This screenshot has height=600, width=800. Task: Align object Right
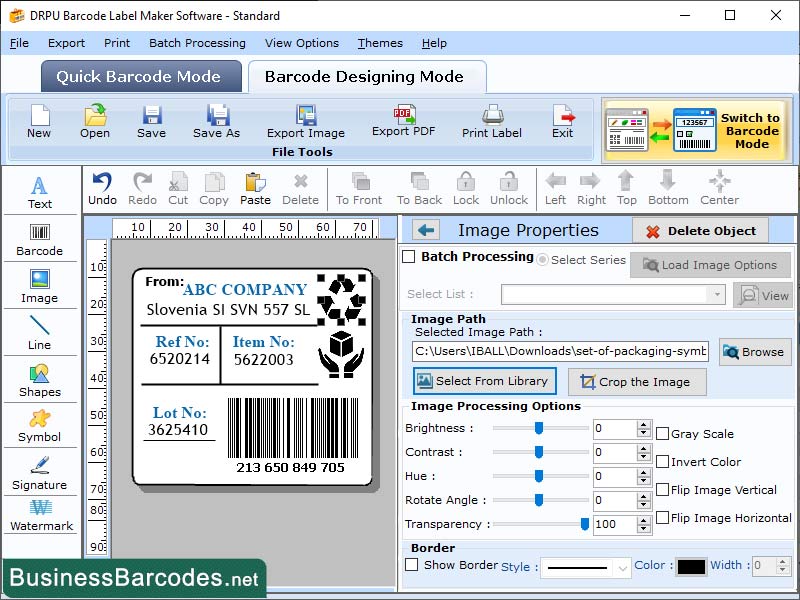click(x=591, y=189)
